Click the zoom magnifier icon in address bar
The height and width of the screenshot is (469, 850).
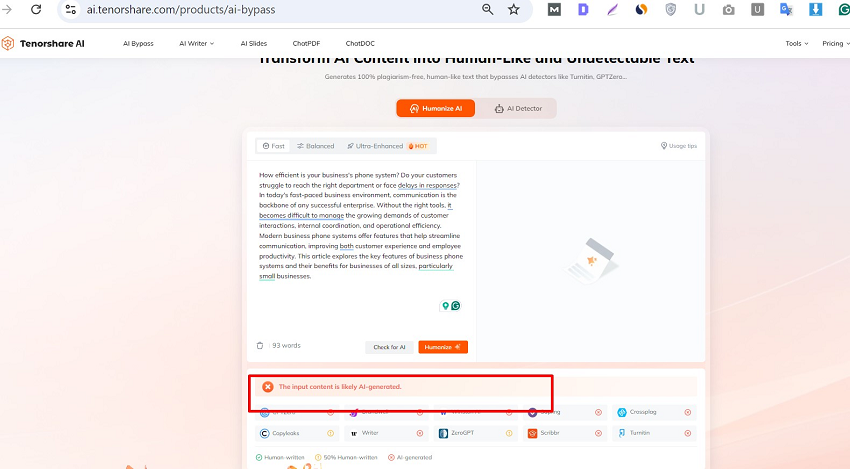487,9
